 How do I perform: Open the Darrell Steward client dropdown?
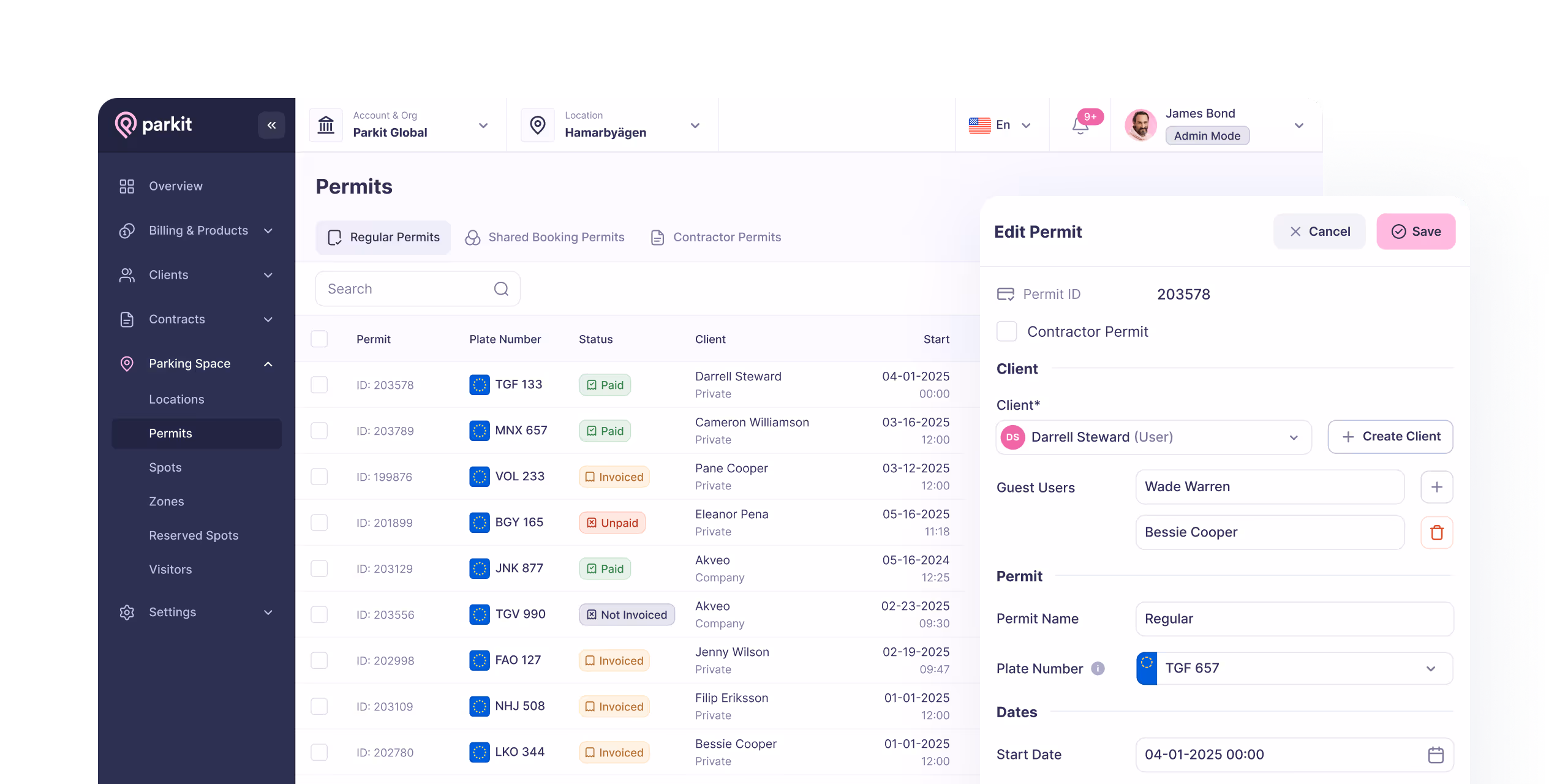point(1154,437)
